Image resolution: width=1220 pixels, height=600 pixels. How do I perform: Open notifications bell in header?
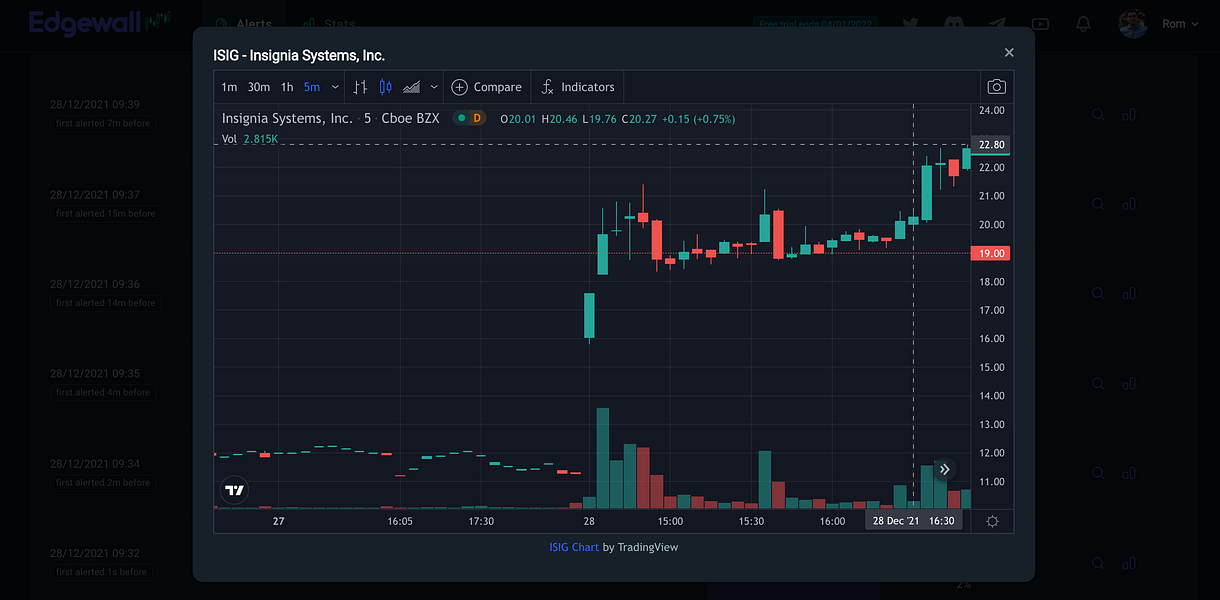click(x=1083, y=24)
